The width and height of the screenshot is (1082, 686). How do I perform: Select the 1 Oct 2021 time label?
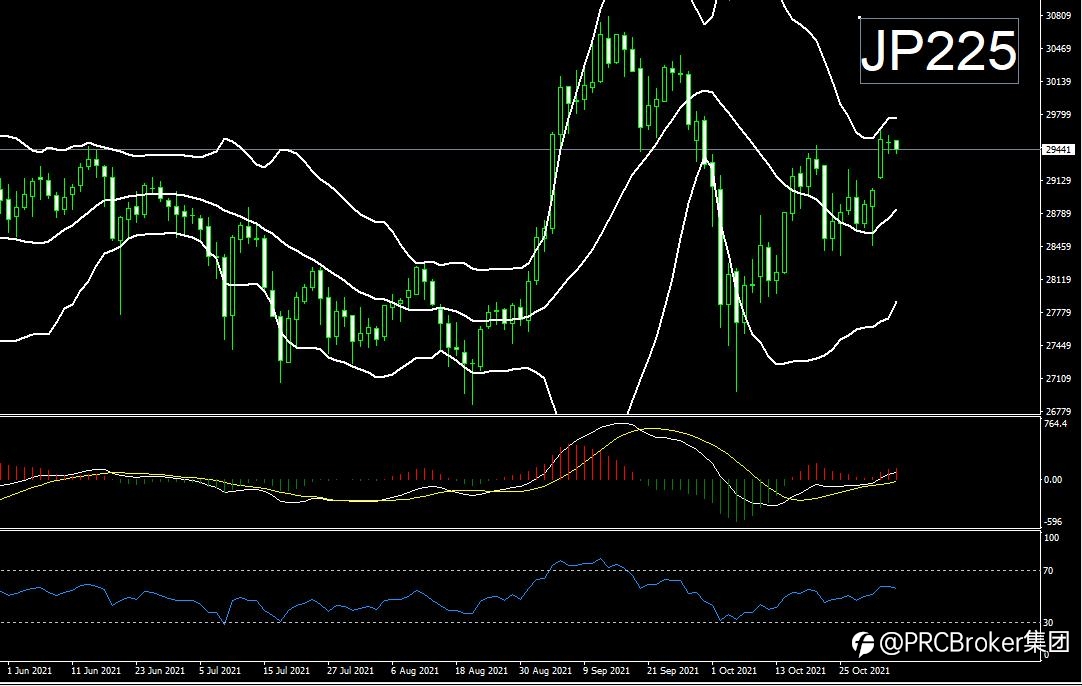click(734, 670)
